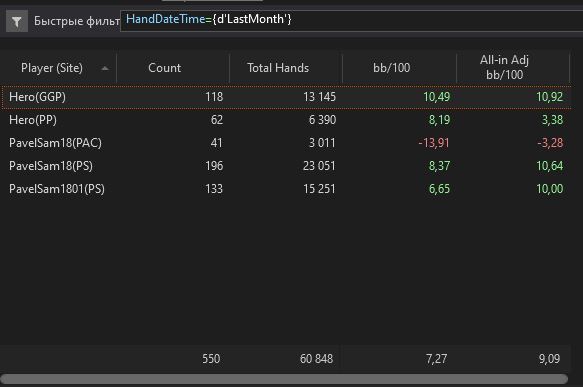This screenshot has height=387, width=583.
Task: Click Count value 133
Action: (x=214, y=189)
